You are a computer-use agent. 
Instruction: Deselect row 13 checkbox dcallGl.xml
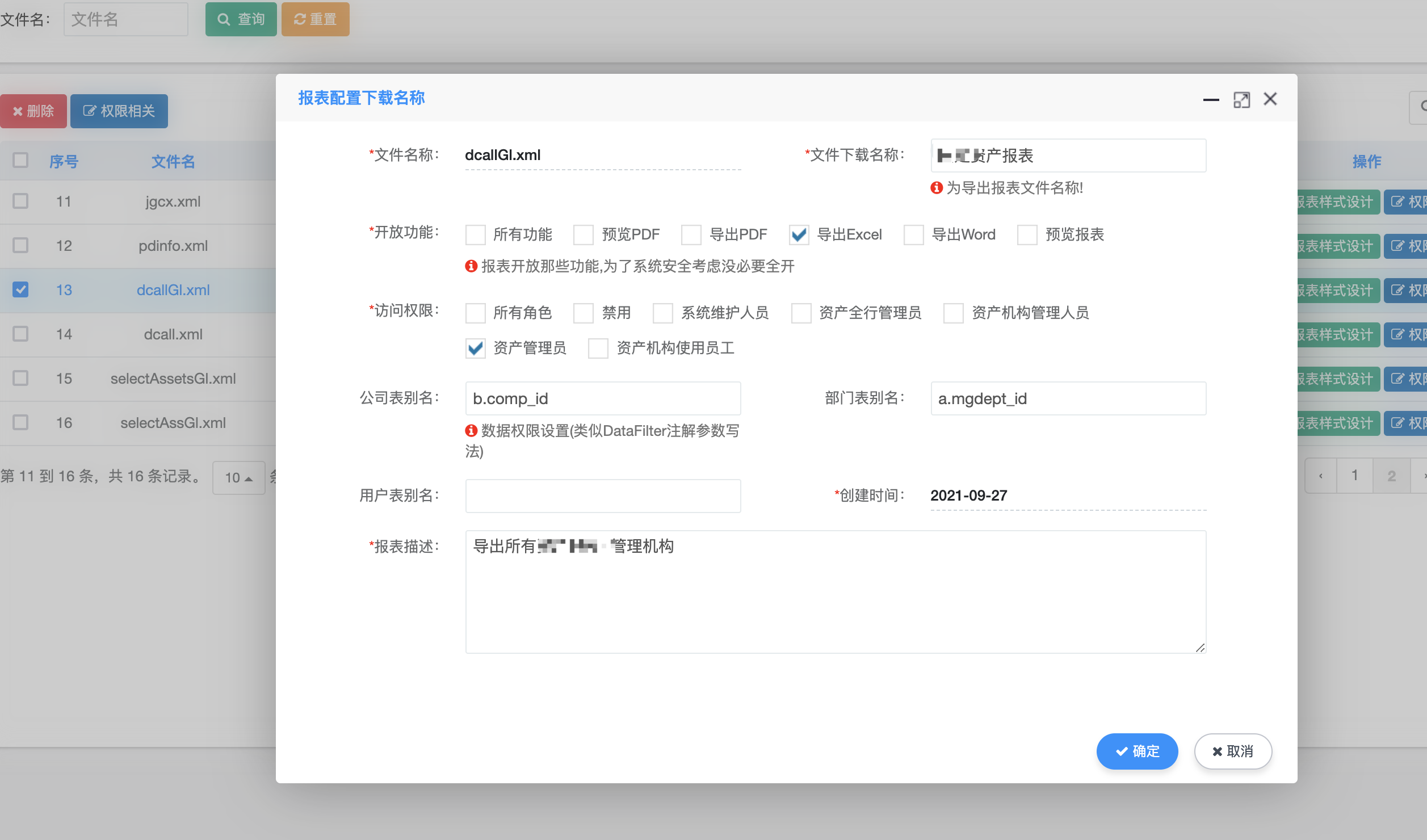[x=20, y=289]
